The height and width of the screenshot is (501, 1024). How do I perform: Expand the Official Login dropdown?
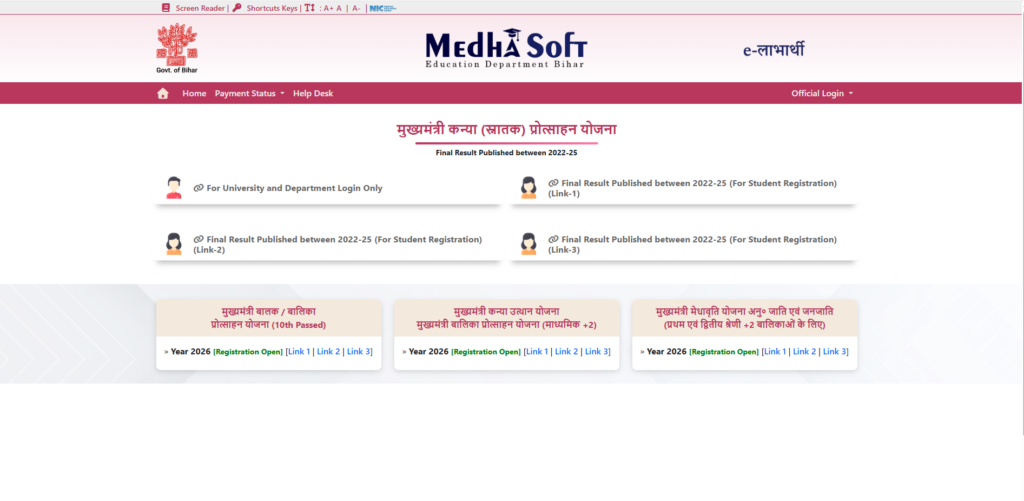coord(822,93)
